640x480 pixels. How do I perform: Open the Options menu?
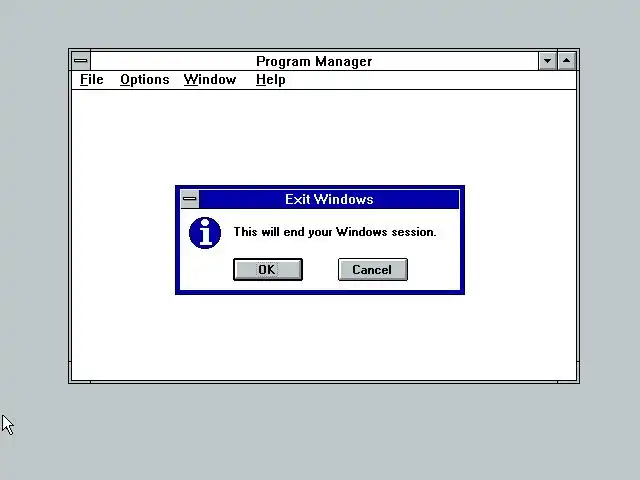(144, 80)
